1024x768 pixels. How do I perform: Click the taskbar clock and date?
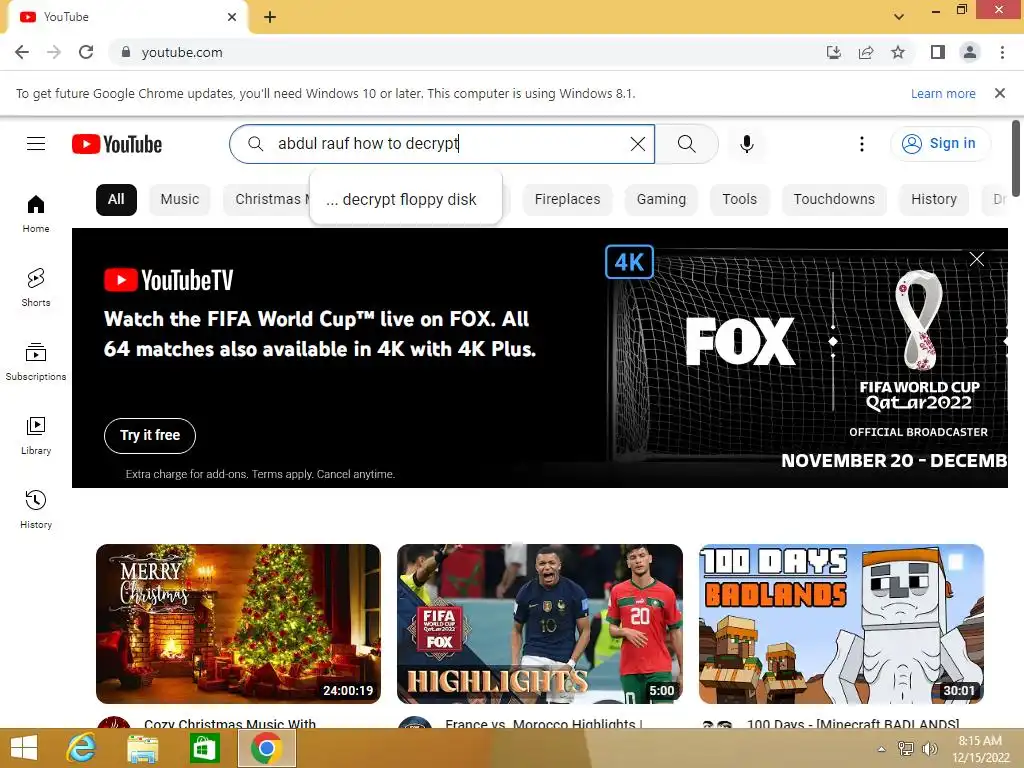[x=980, y=748]
